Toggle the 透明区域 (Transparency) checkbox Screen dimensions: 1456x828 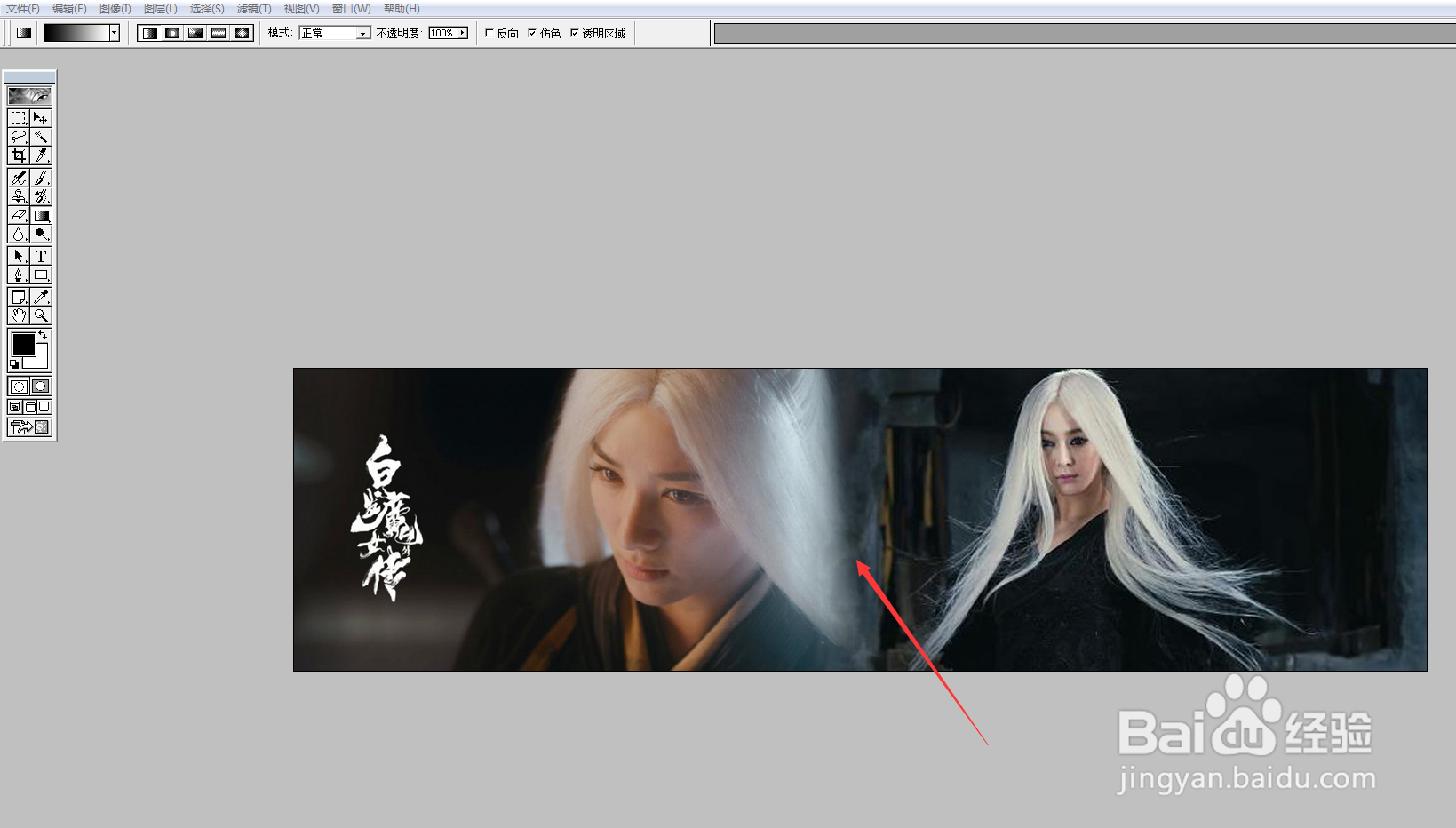tap(575, 33)
